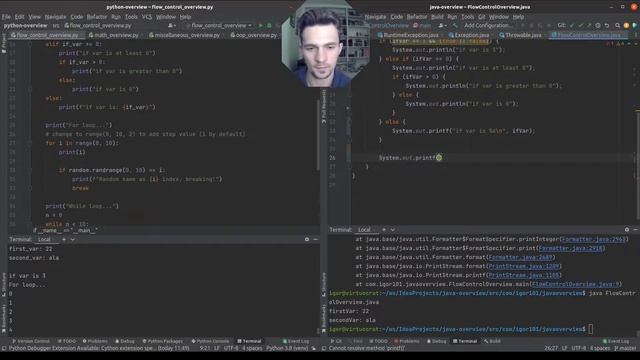Open the Build tool window in IntelliJ
The image size is (640, 360).
tap(492, 341)
